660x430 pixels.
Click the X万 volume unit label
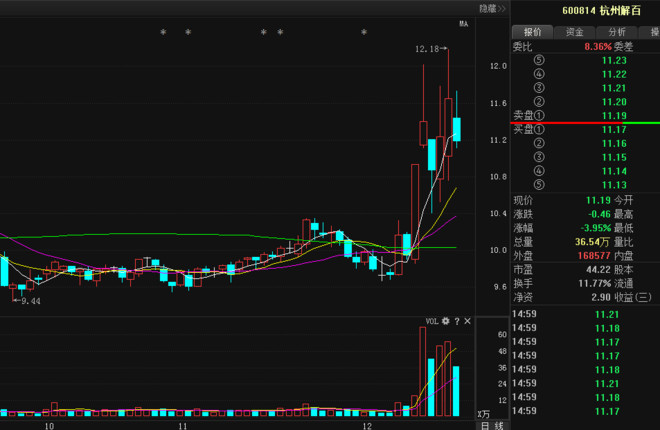coord(483,414)
